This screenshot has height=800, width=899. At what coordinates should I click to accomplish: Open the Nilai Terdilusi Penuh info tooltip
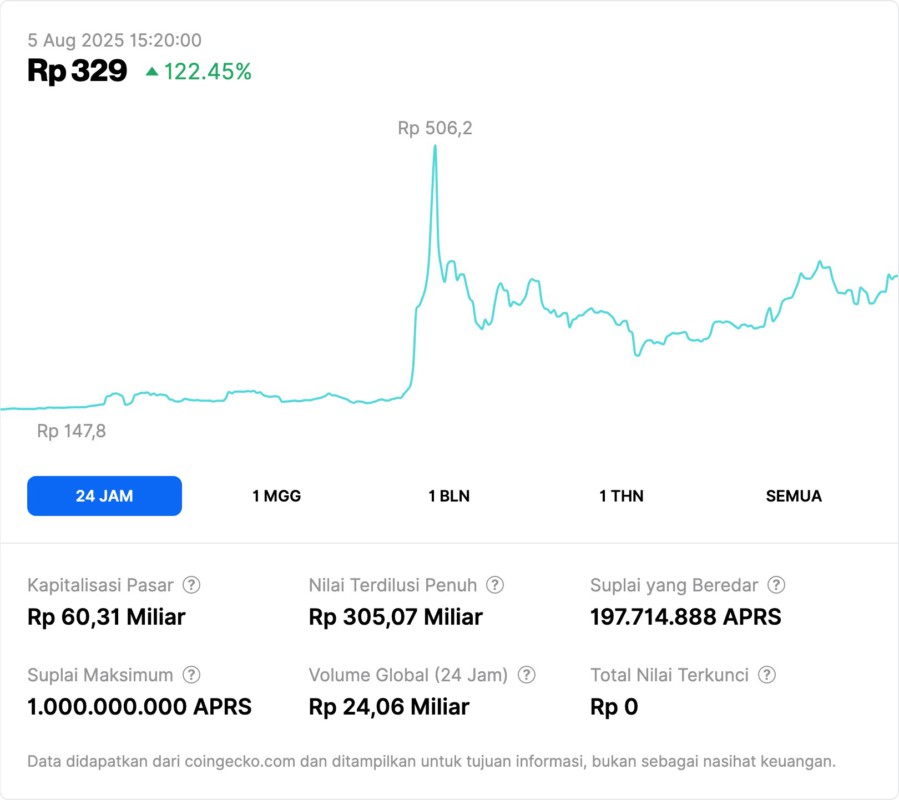tap(495, 585)
